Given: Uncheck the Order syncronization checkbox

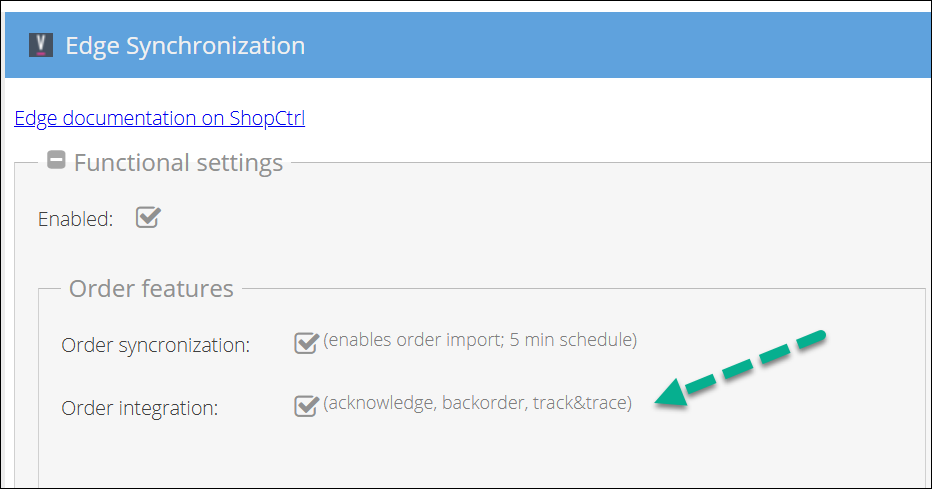Looking at the screenshot, I should pyautogui.click(x=306, y=343).
